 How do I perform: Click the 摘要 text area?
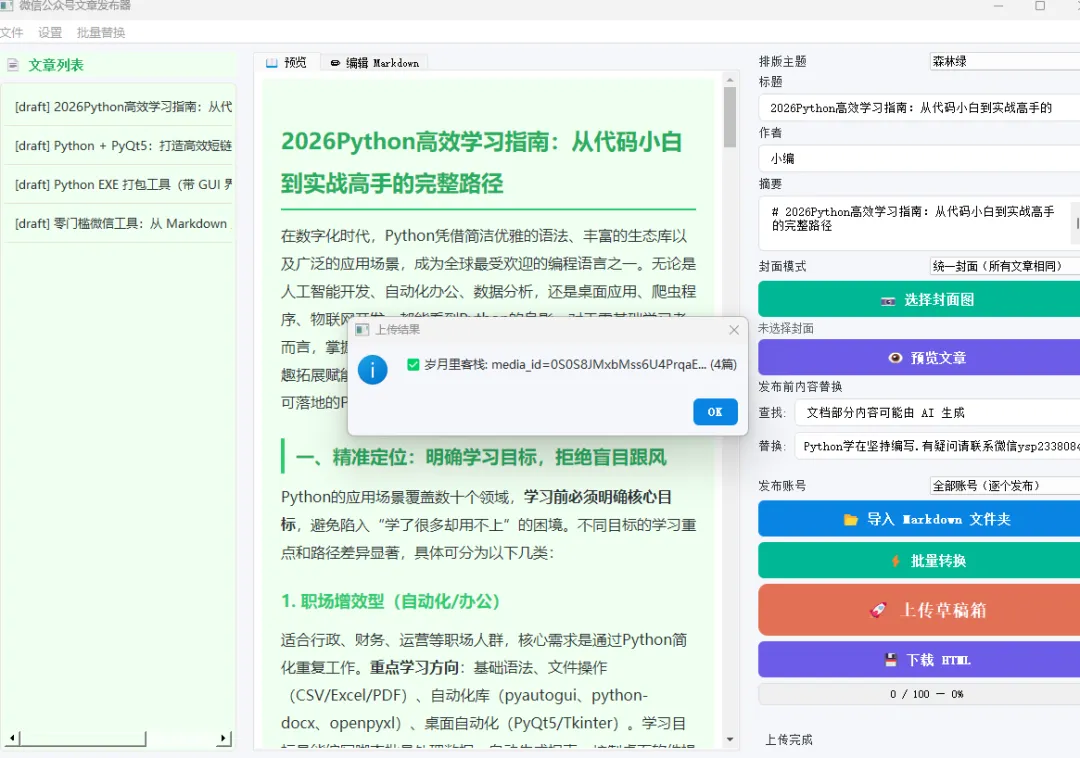(x=920, y=223)
